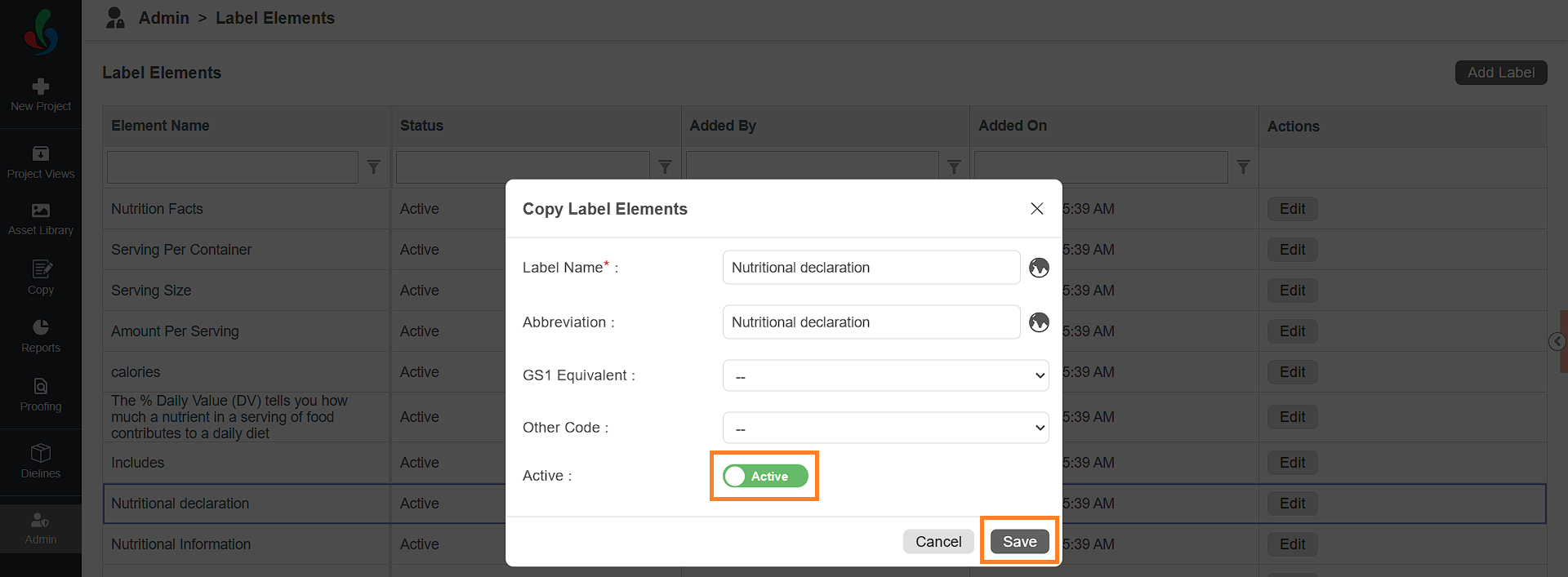Image resolution: width=1568 pixels, height=577 pixels.
Task: Open New Project from the sidebar
Action: 41,95
